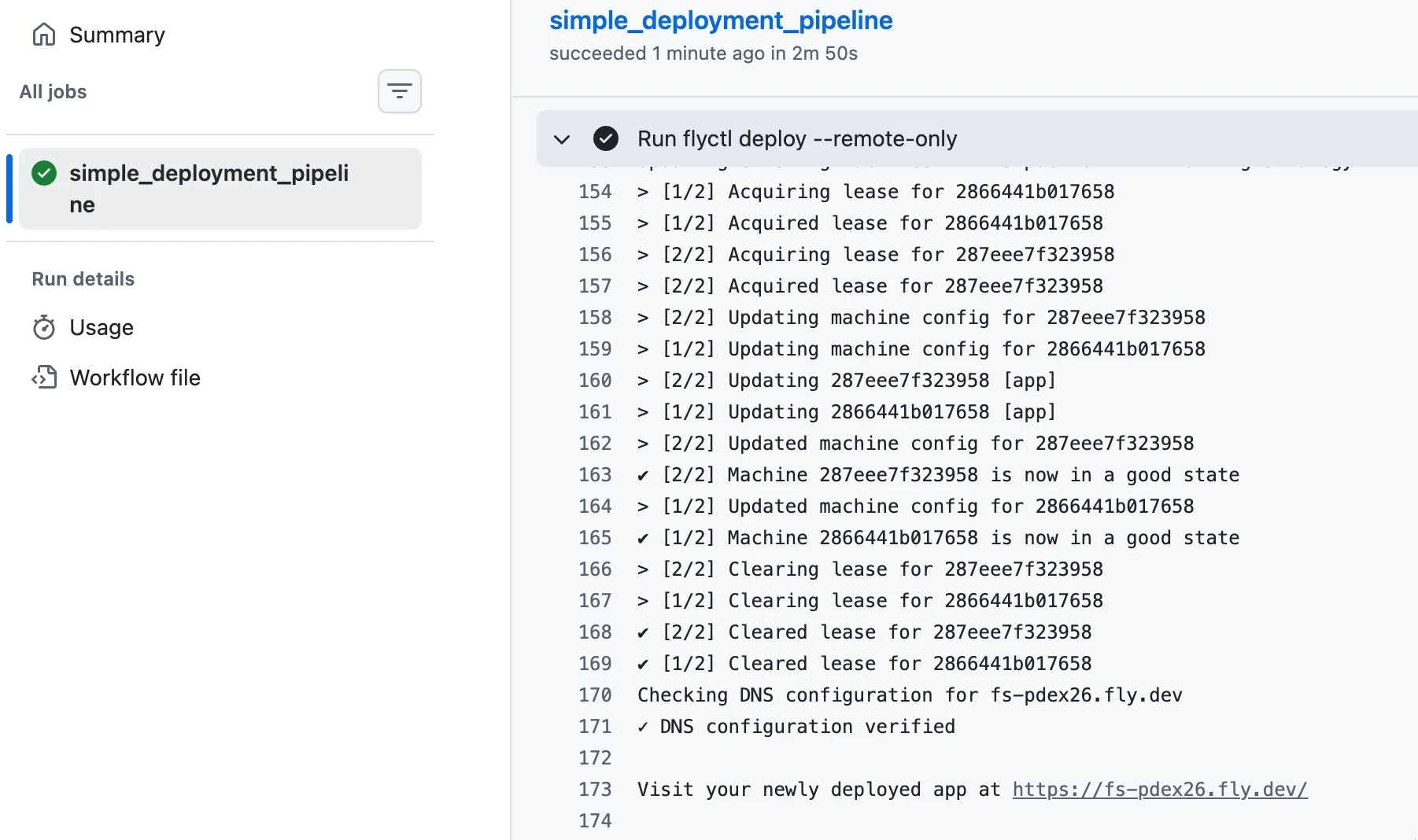Viewport: 1418px width, 840px height.
Task: Open the https://fs-pdex26.fly.dev/ link
Action: point(1160,790)
